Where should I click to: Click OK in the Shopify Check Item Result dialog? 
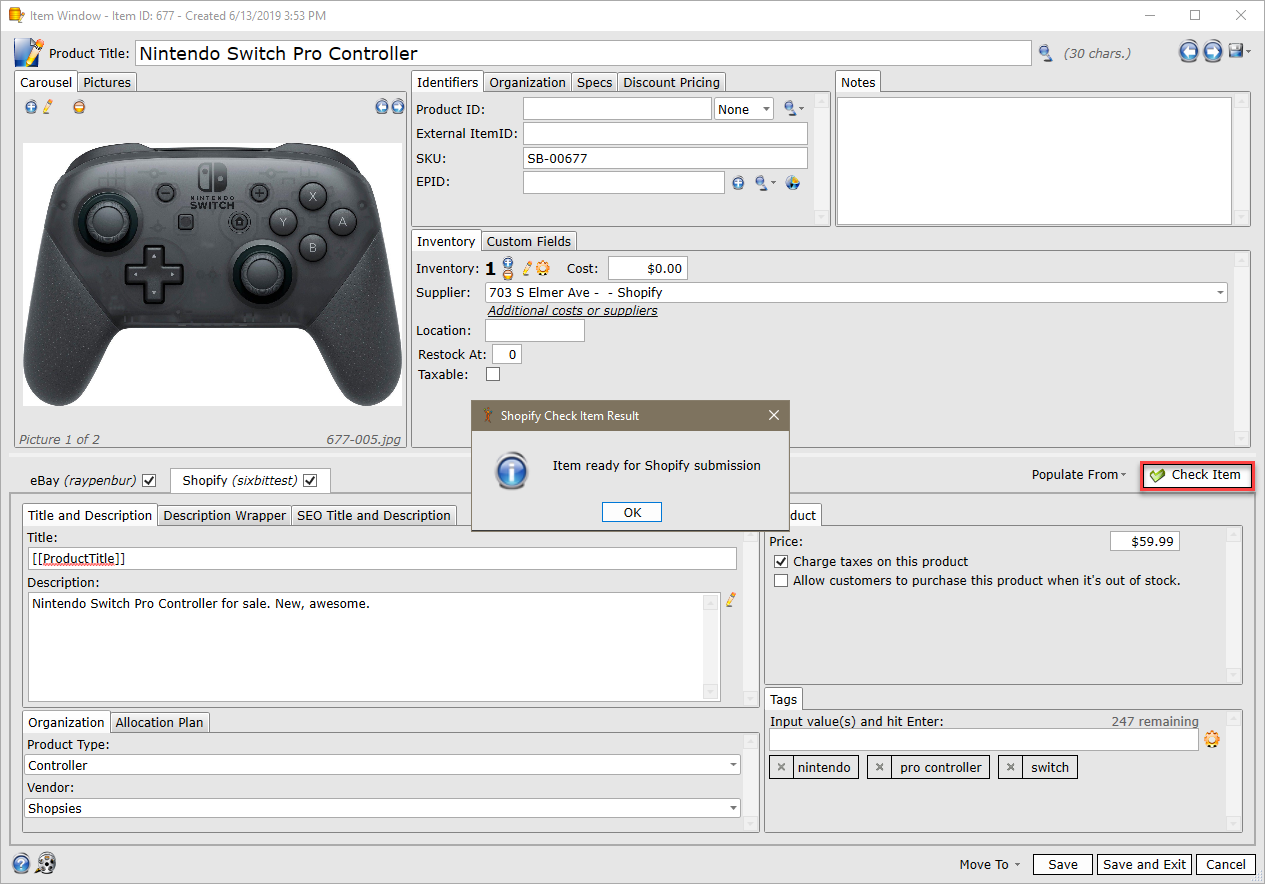pyautogui.click(x=632, y=512)
